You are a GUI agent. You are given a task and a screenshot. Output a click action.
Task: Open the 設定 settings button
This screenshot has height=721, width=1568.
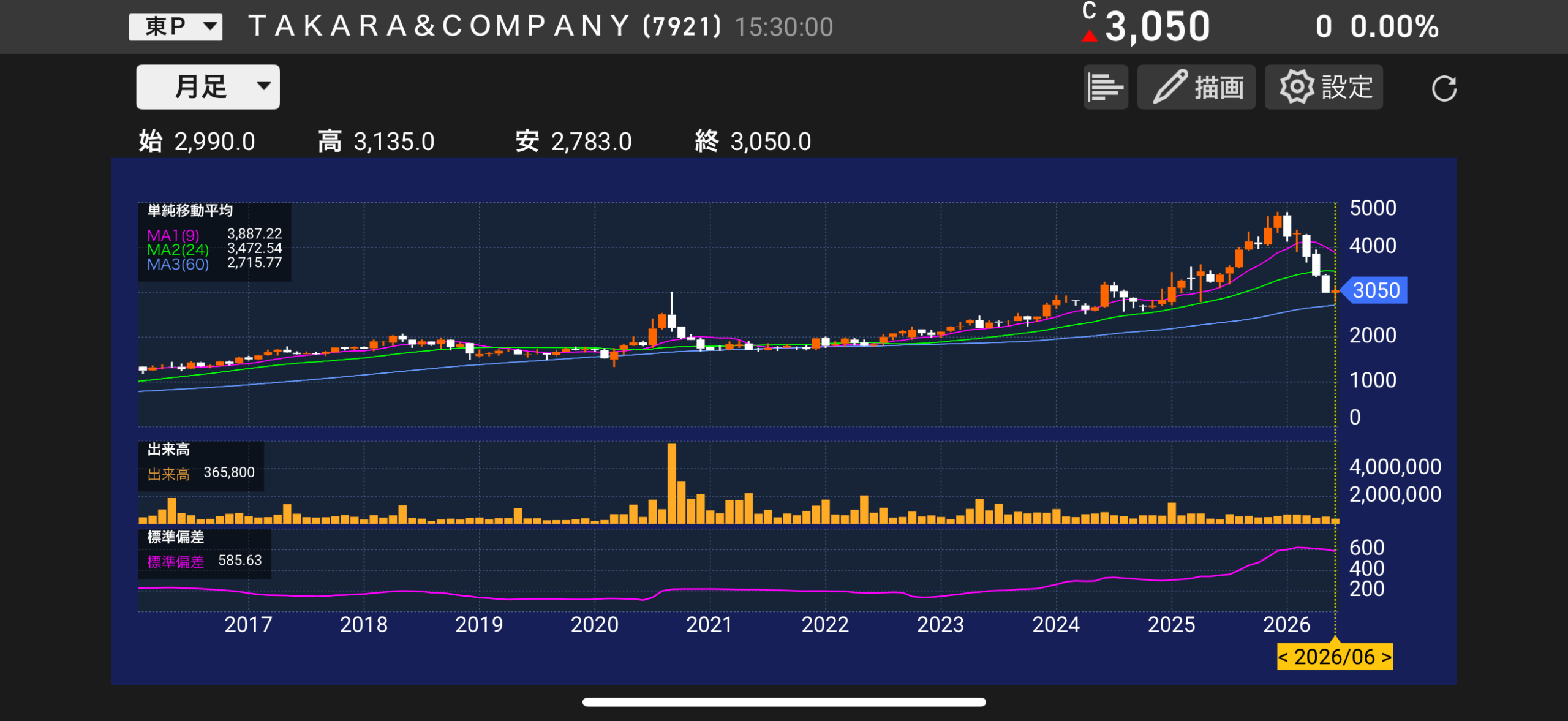(1324, 87)
